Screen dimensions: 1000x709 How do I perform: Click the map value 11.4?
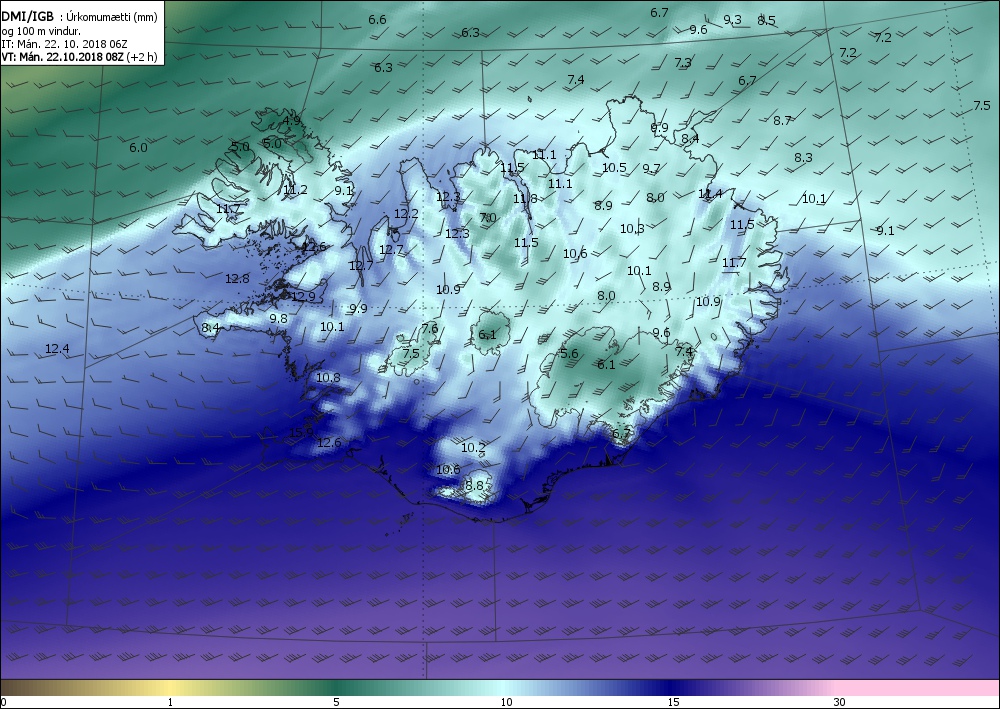[x=710, y=194]
